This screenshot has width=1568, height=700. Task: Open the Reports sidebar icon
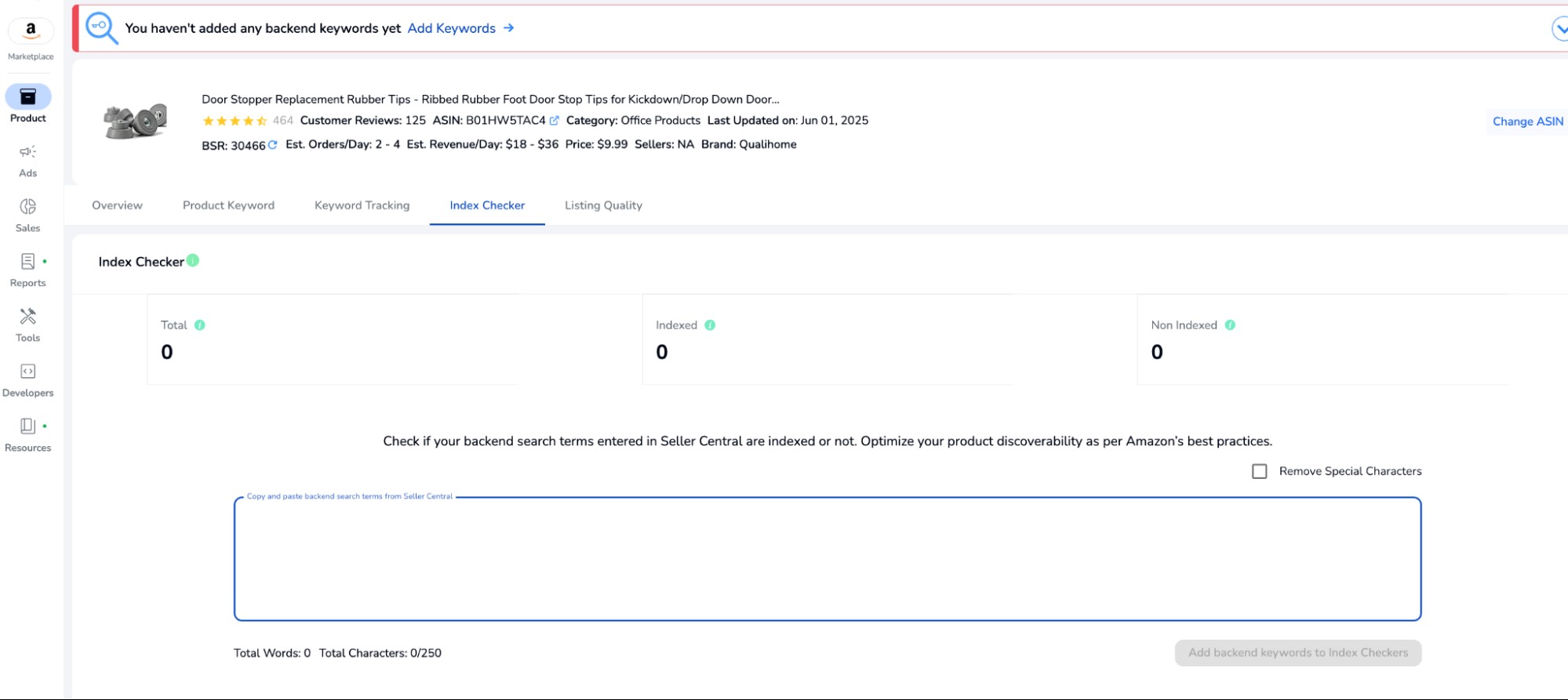click(x=28, y=261)
